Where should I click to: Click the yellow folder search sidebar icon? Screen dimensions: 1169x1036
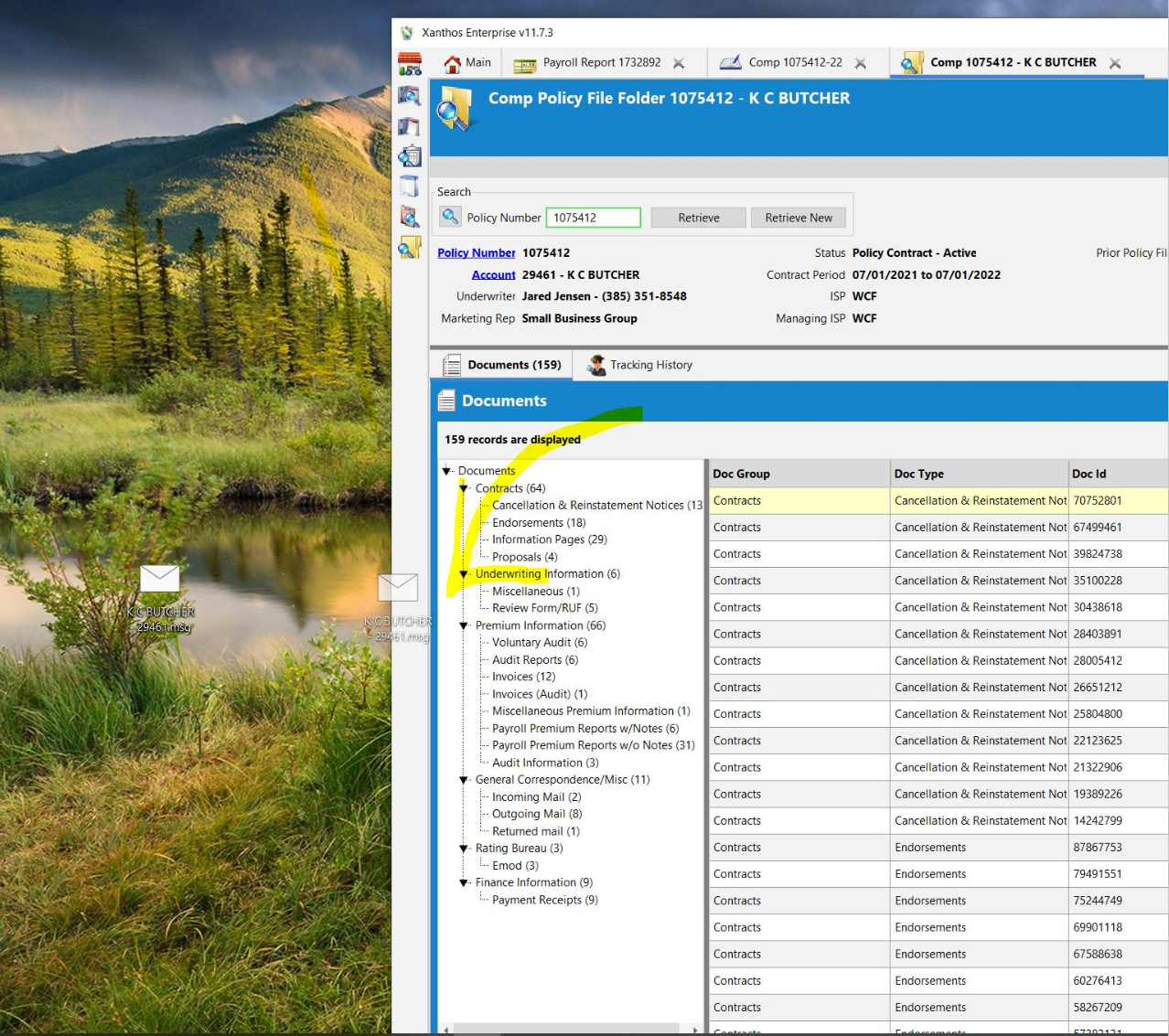point(410,247)
